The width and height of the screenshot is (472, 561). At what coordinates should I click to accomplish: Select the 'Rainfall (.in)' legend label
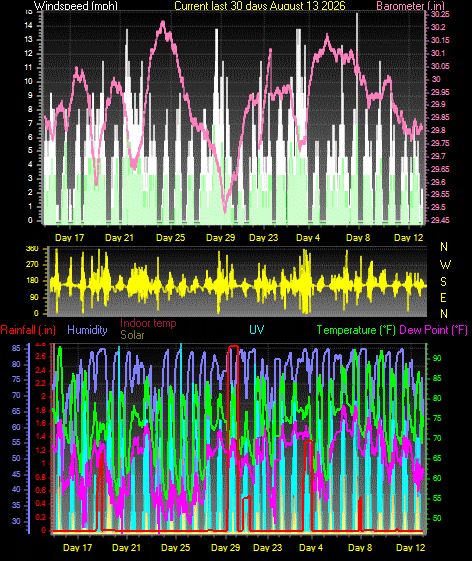pyautogui.click(x=28, y=330)
